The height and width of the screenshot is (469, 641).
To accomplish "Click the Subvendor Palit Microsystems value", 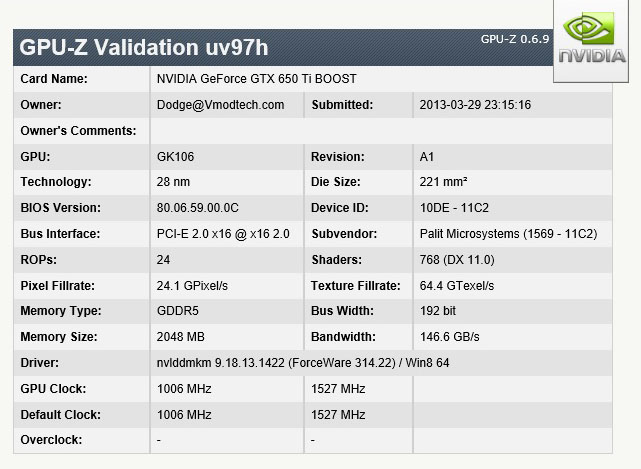I will (x=508, y=234).
